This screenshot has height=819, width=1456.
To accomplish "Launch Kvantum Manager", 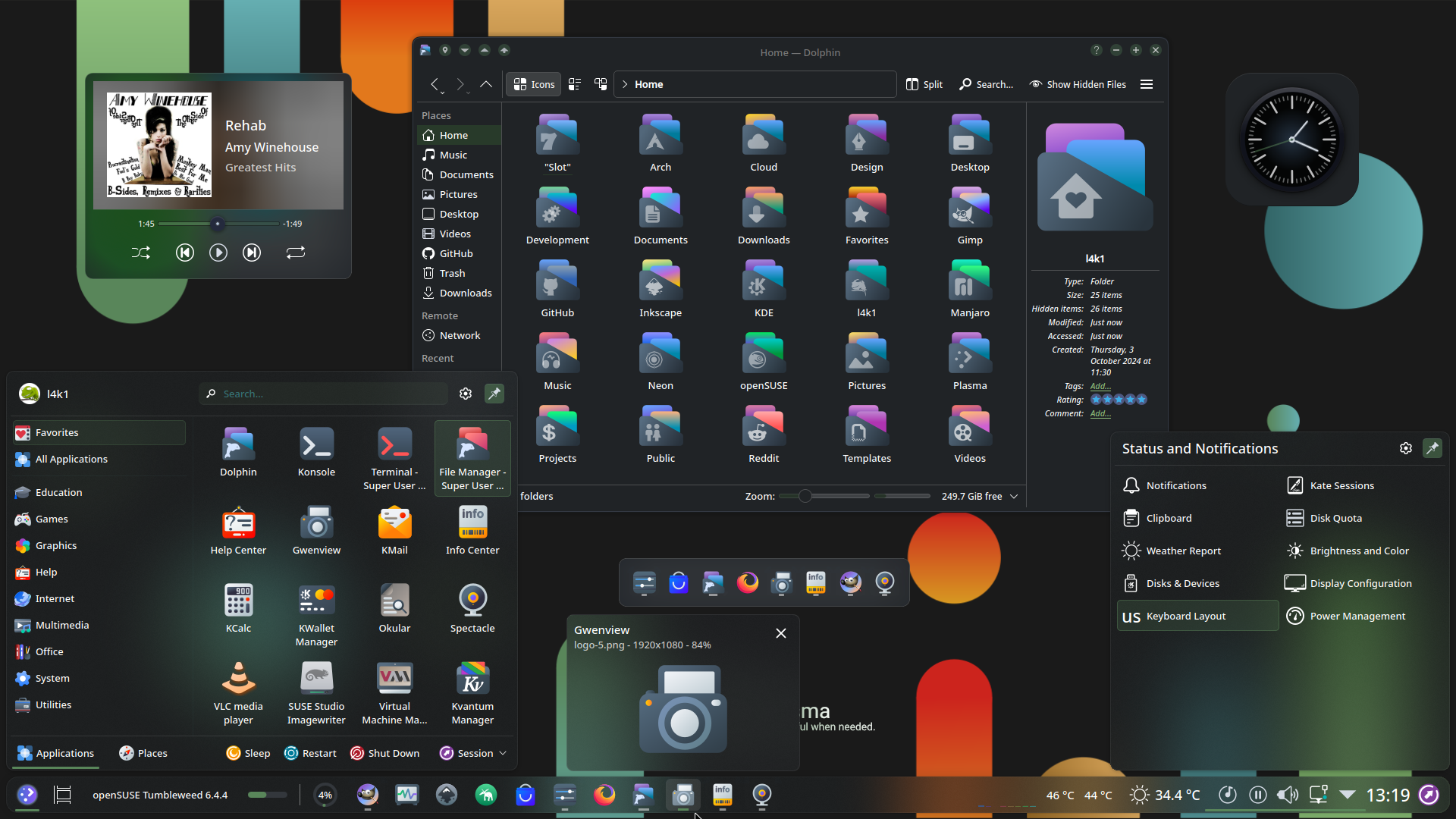I will (x=472, y=693).
